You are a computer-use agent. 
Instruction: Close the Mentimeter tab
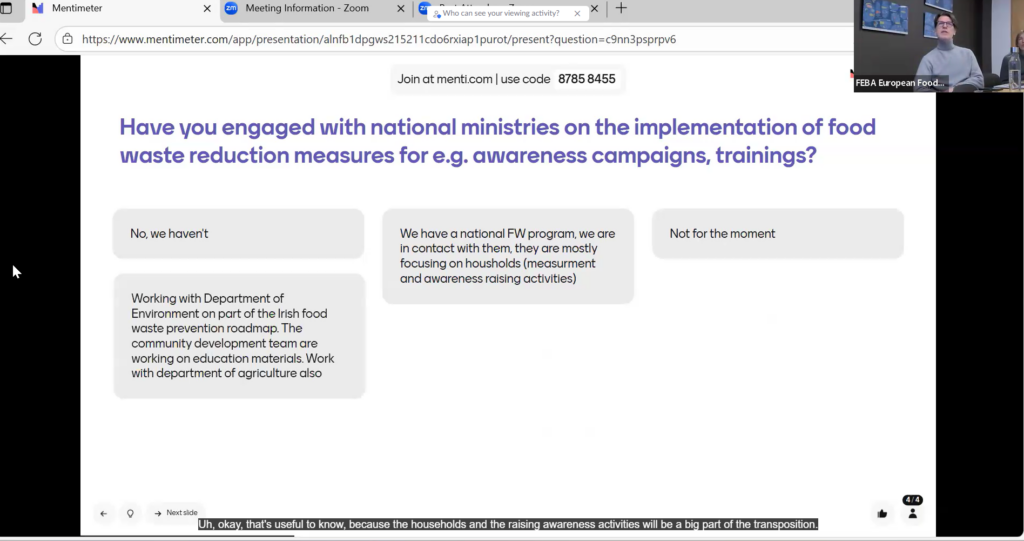click(207, 9)
